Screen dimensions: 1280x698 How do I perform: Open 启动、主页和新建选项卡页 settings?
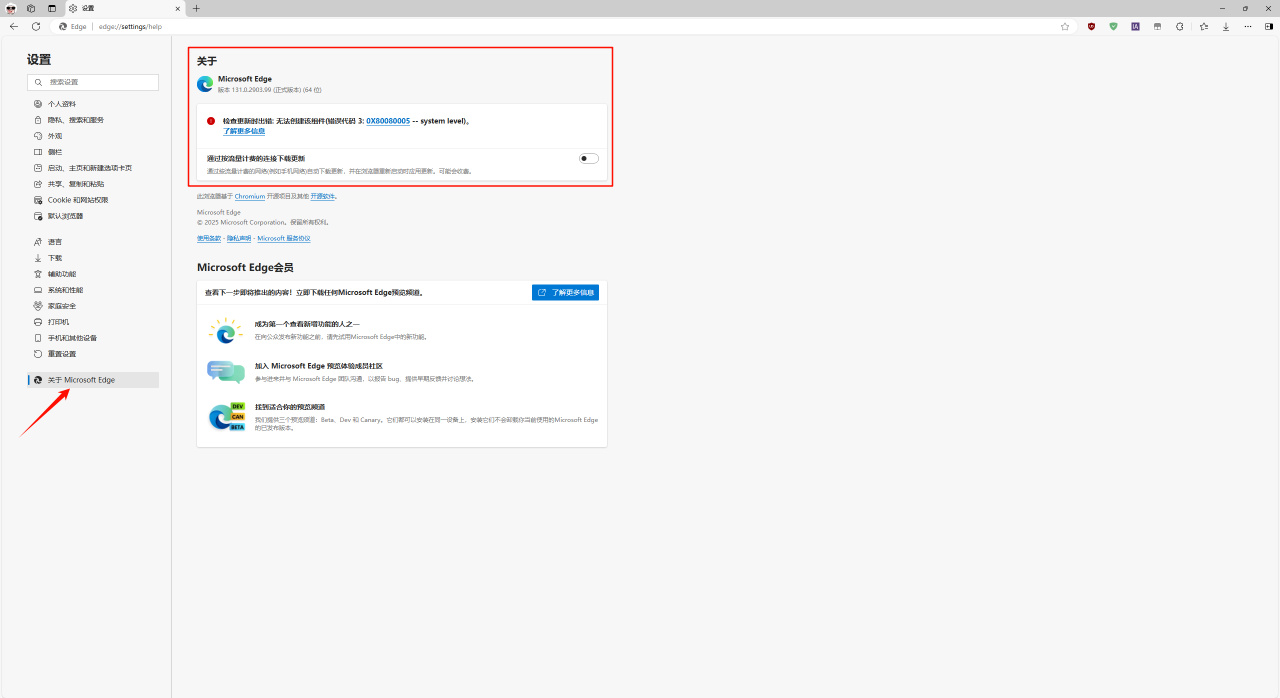pos(93,168)
